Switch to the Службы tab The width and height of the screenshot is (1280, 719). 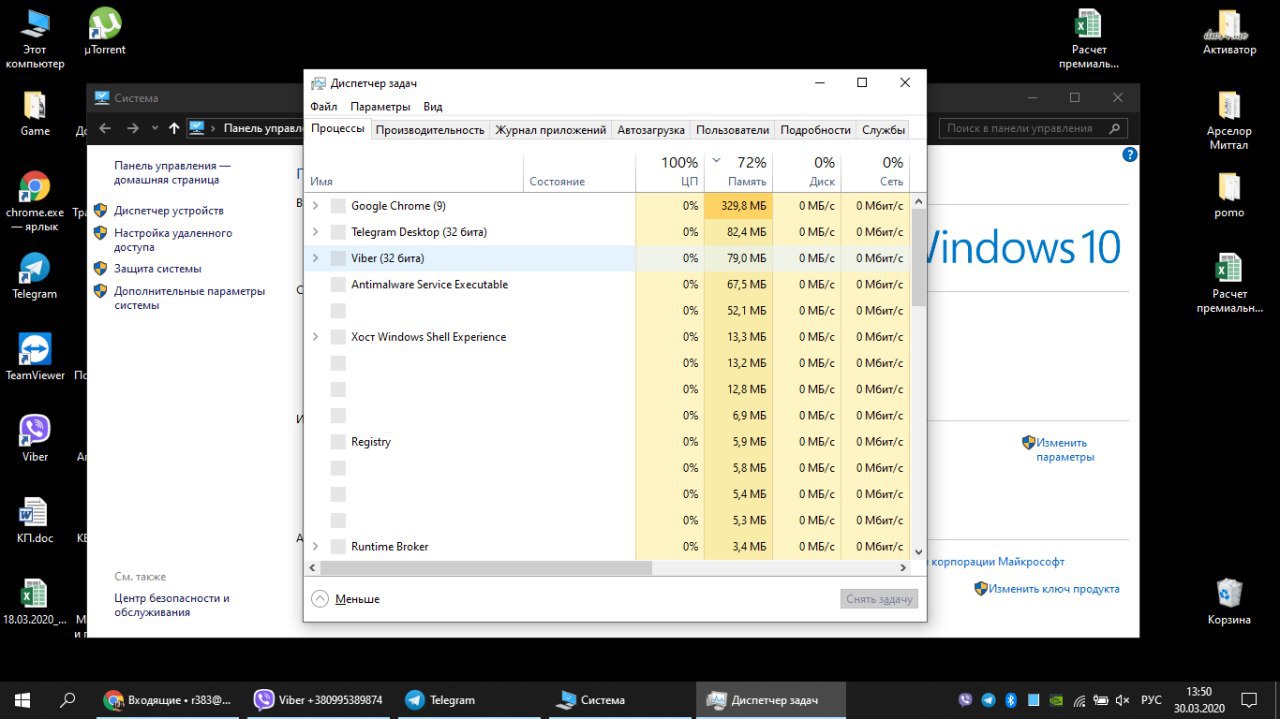(883, 130)
